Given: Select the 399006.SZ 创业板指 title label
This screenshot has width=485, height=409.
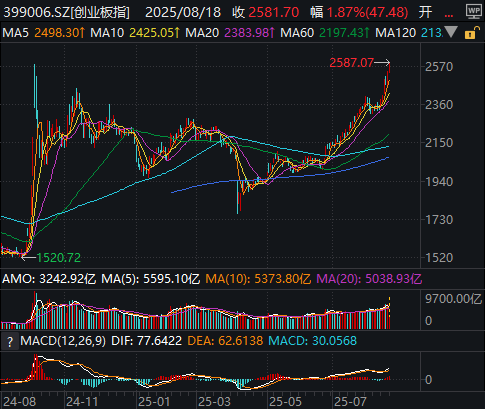Looking at the screenshot, I should tap(66, 13).
